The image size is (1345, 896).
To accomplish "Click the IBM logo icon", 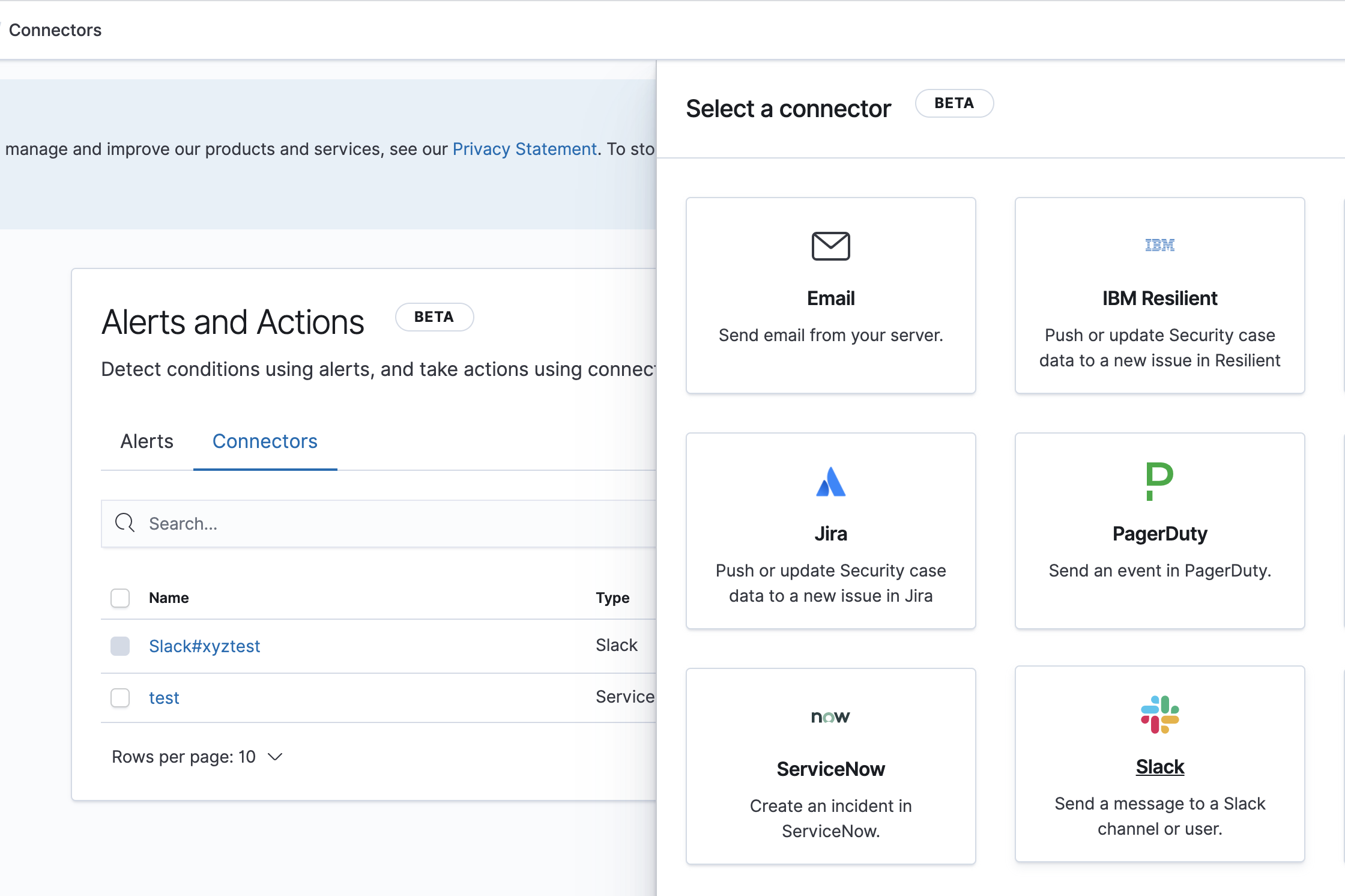I will click(1159, 245).
